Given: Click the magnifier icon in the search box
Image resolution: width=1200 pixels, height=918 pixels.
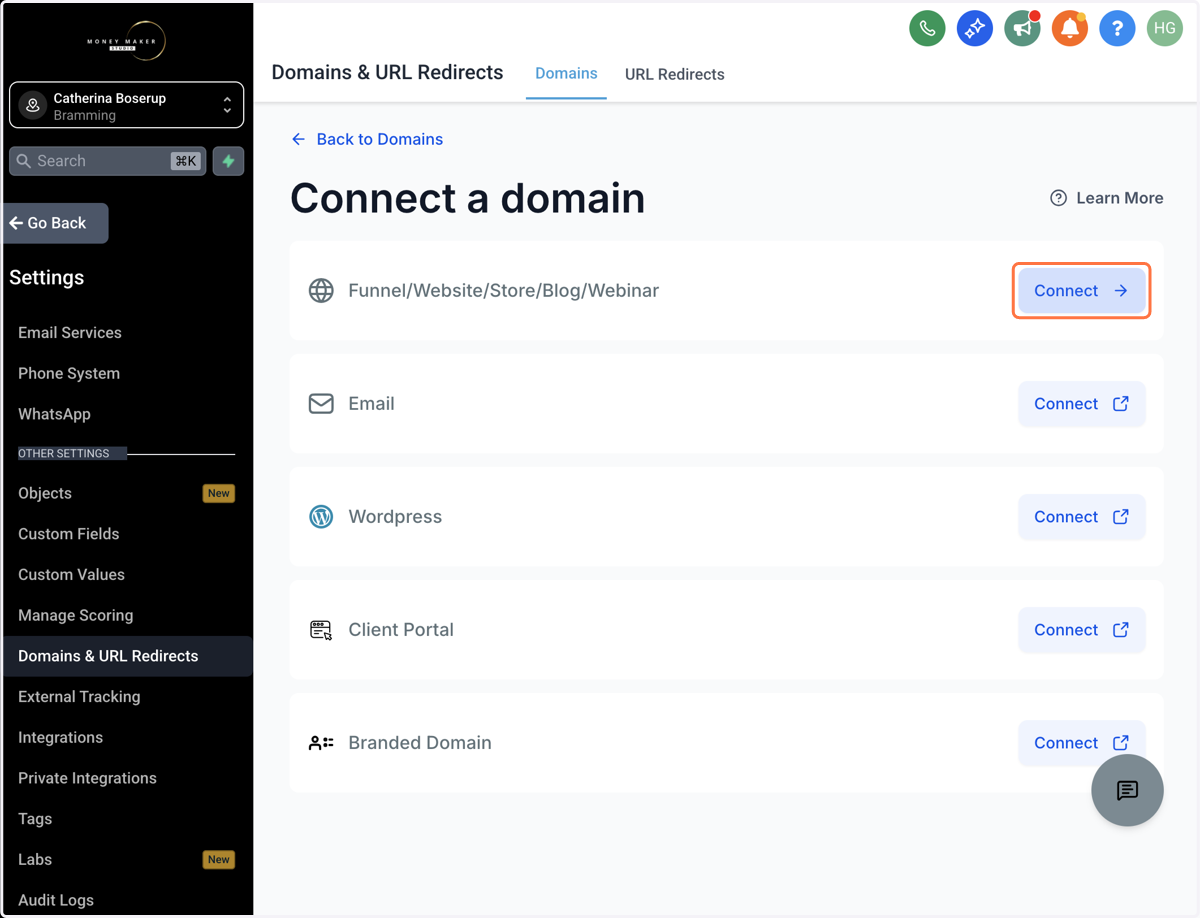Looking at the screenshot, I should pos(24,161).
